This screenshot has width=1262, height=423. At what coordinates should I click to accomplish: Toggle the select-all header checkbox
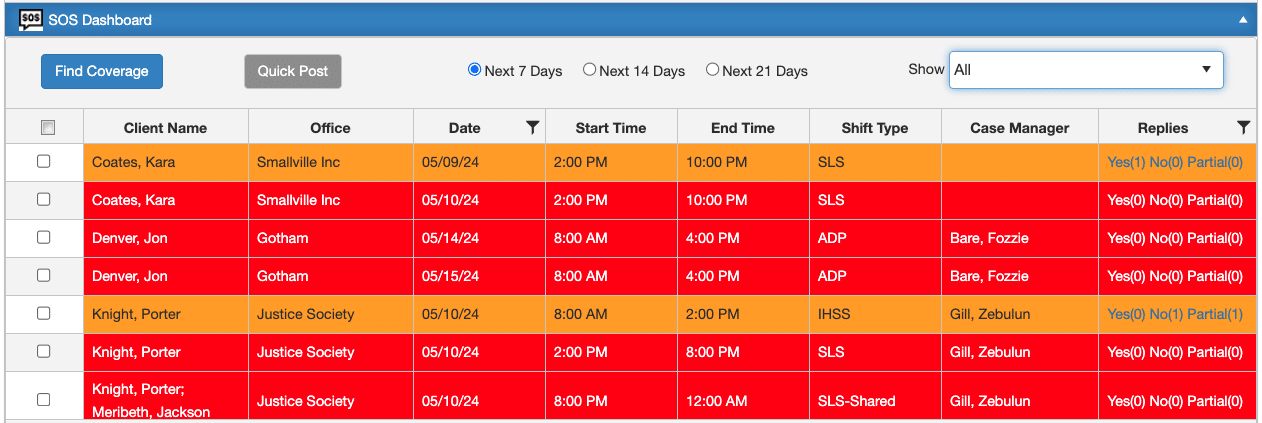[x=47, y=128]
